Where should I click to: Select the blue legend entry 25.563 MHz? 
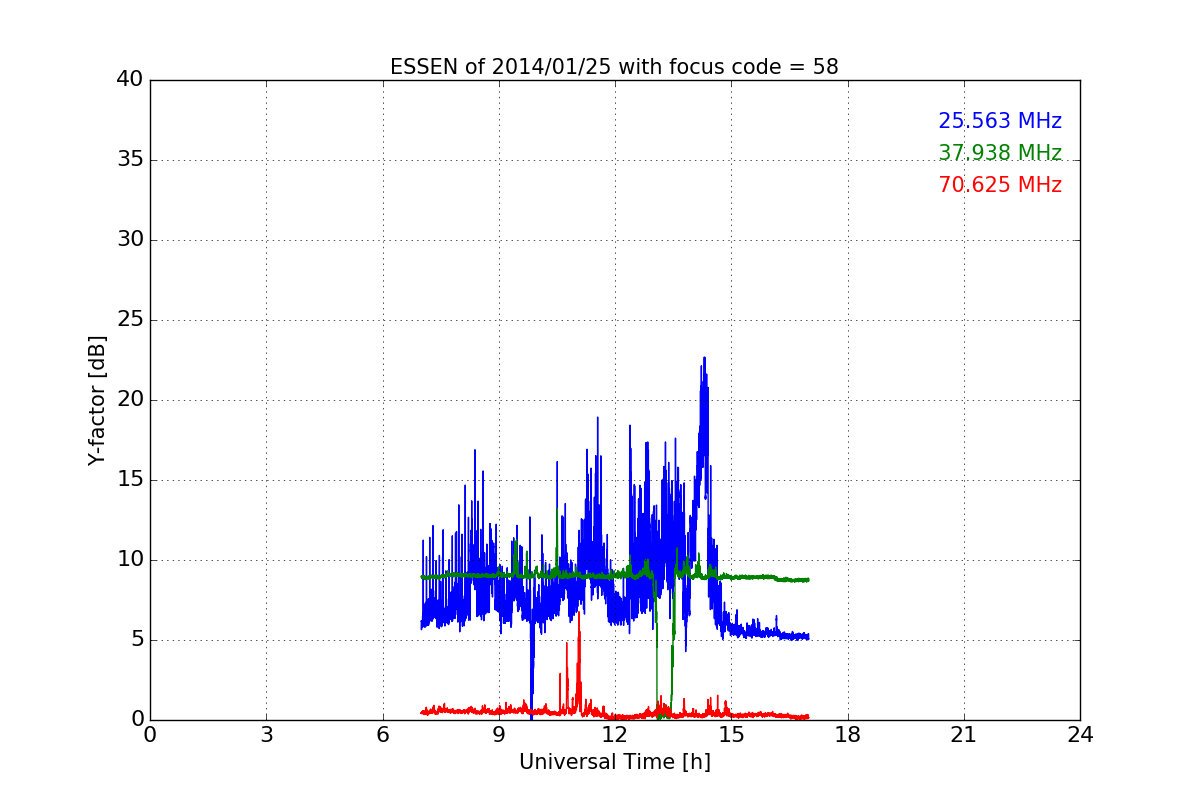(x=1000, y=121)
